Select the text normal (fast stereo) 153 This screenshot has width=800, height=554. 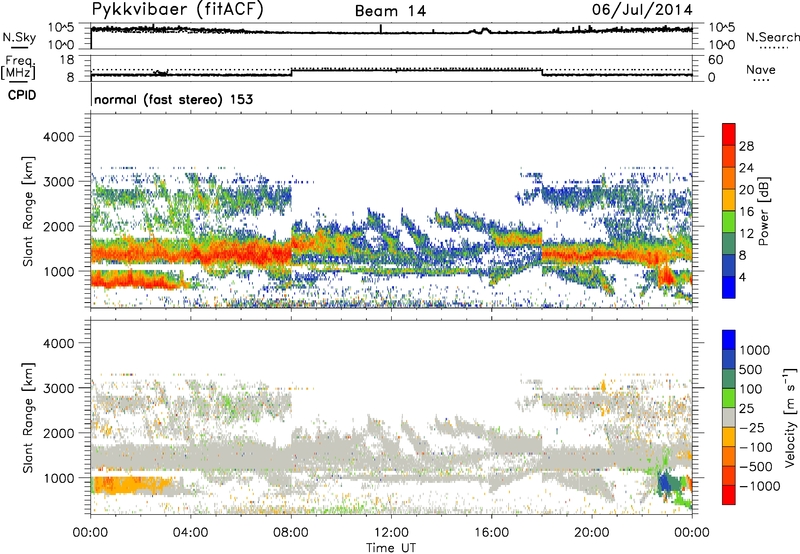[x=173, y=99]
